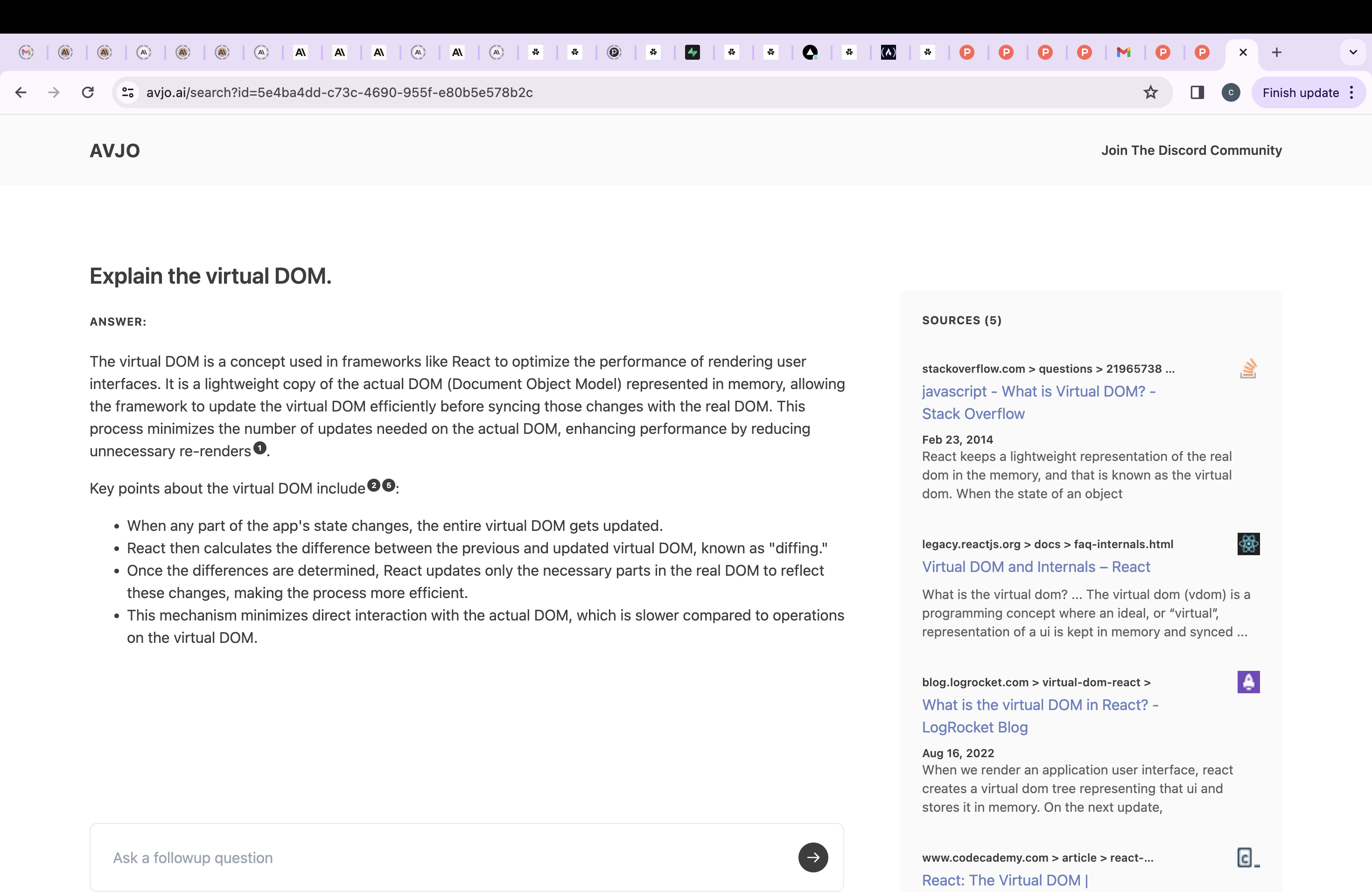1372x892 pixels.
Task: Reload the current page
Action: click(x=88, y=93)
